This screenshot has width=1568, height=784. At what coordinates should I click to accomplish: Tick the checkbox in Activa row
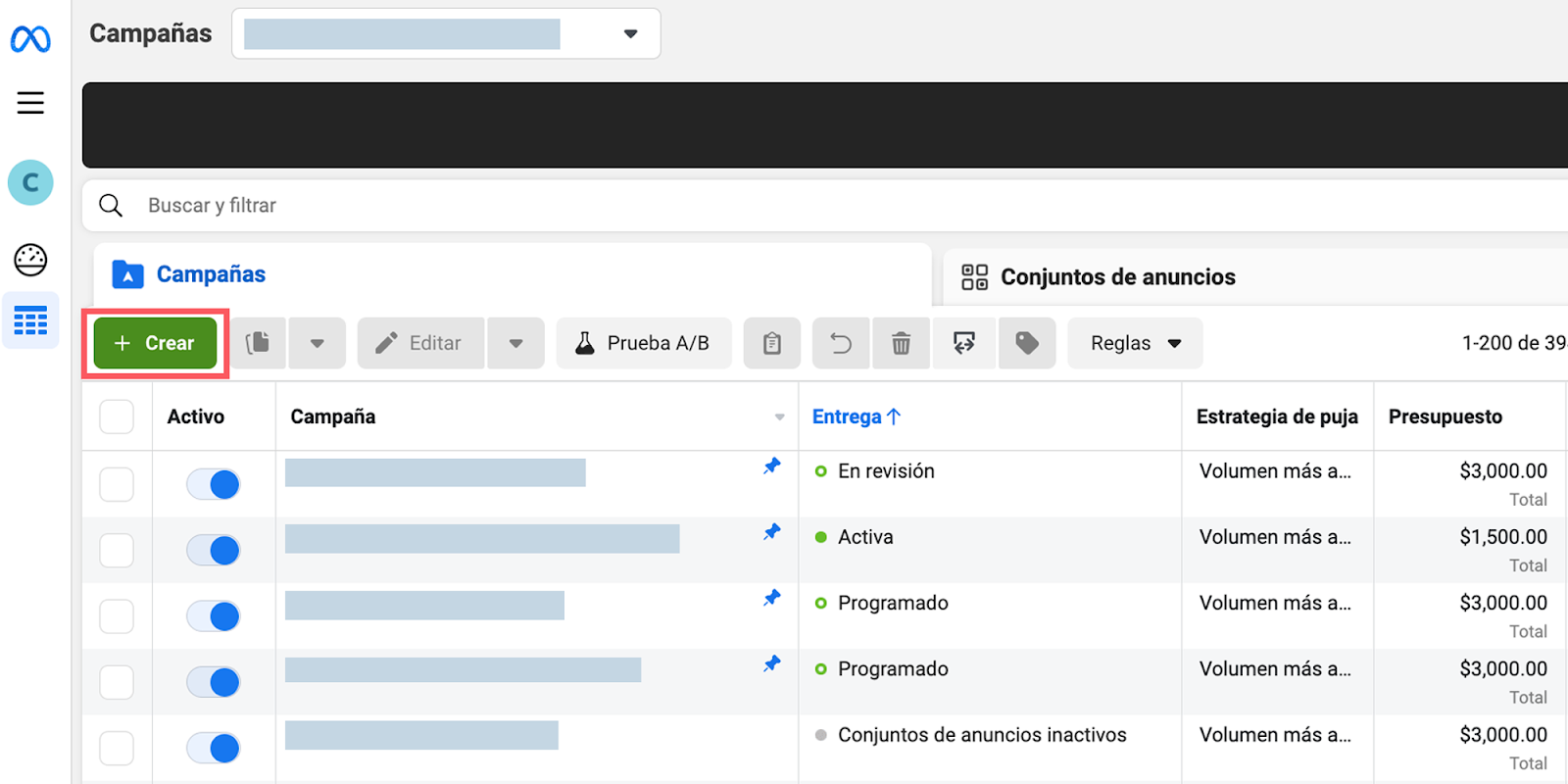(x=117, y=550)
